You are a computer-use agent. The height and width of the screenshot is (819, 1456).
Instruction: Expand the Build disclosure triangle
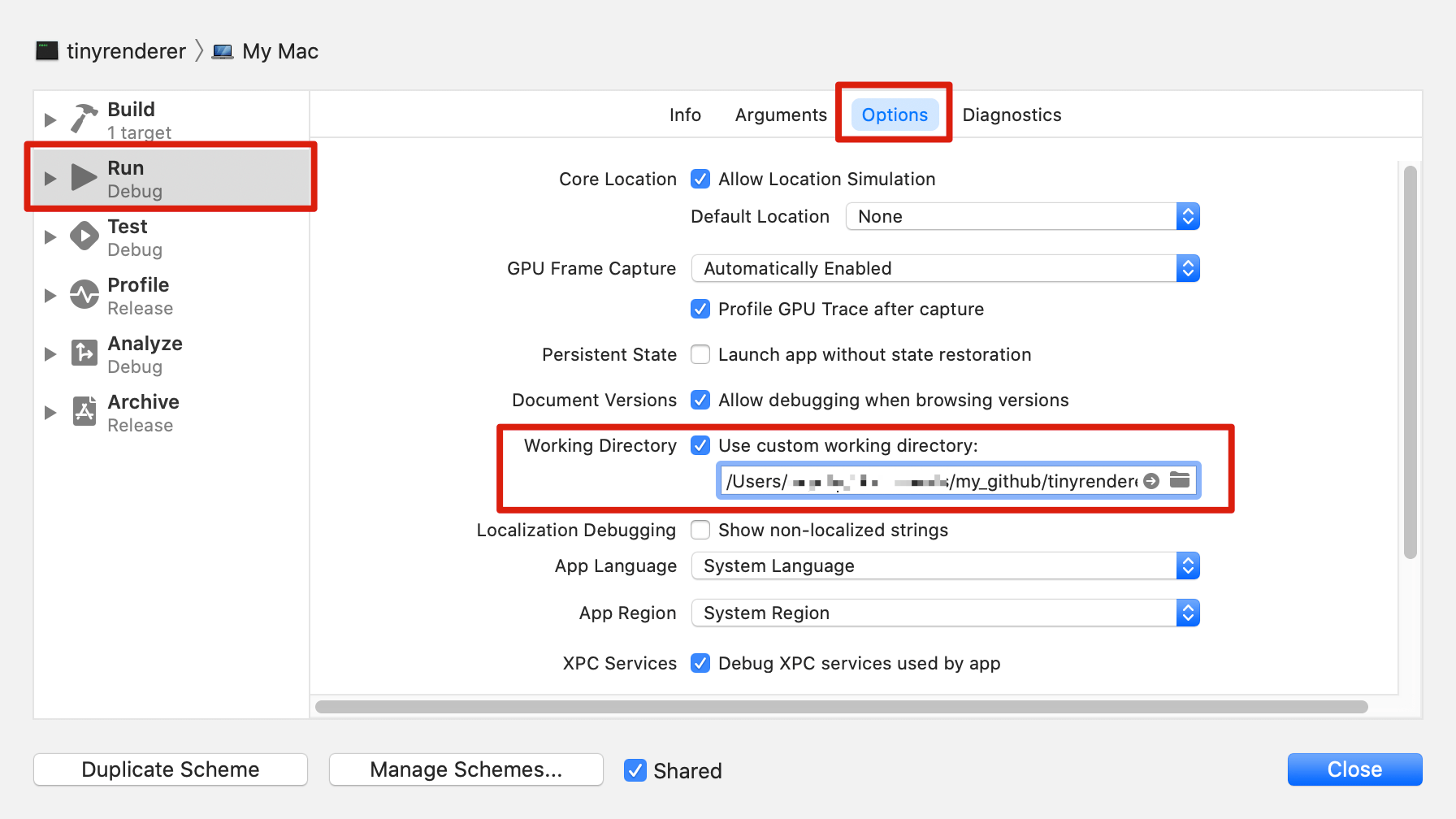pyautogui.click(x=50, y=119)
